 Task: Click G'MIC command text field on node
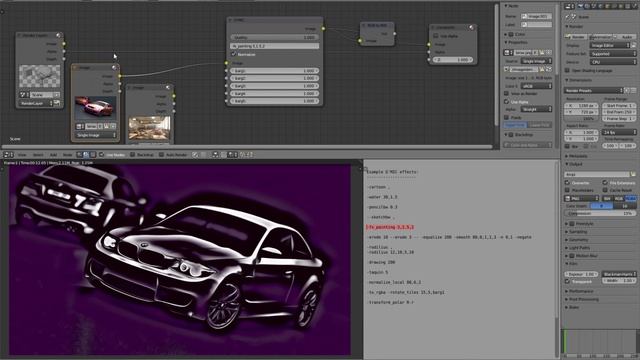point(274,46)
